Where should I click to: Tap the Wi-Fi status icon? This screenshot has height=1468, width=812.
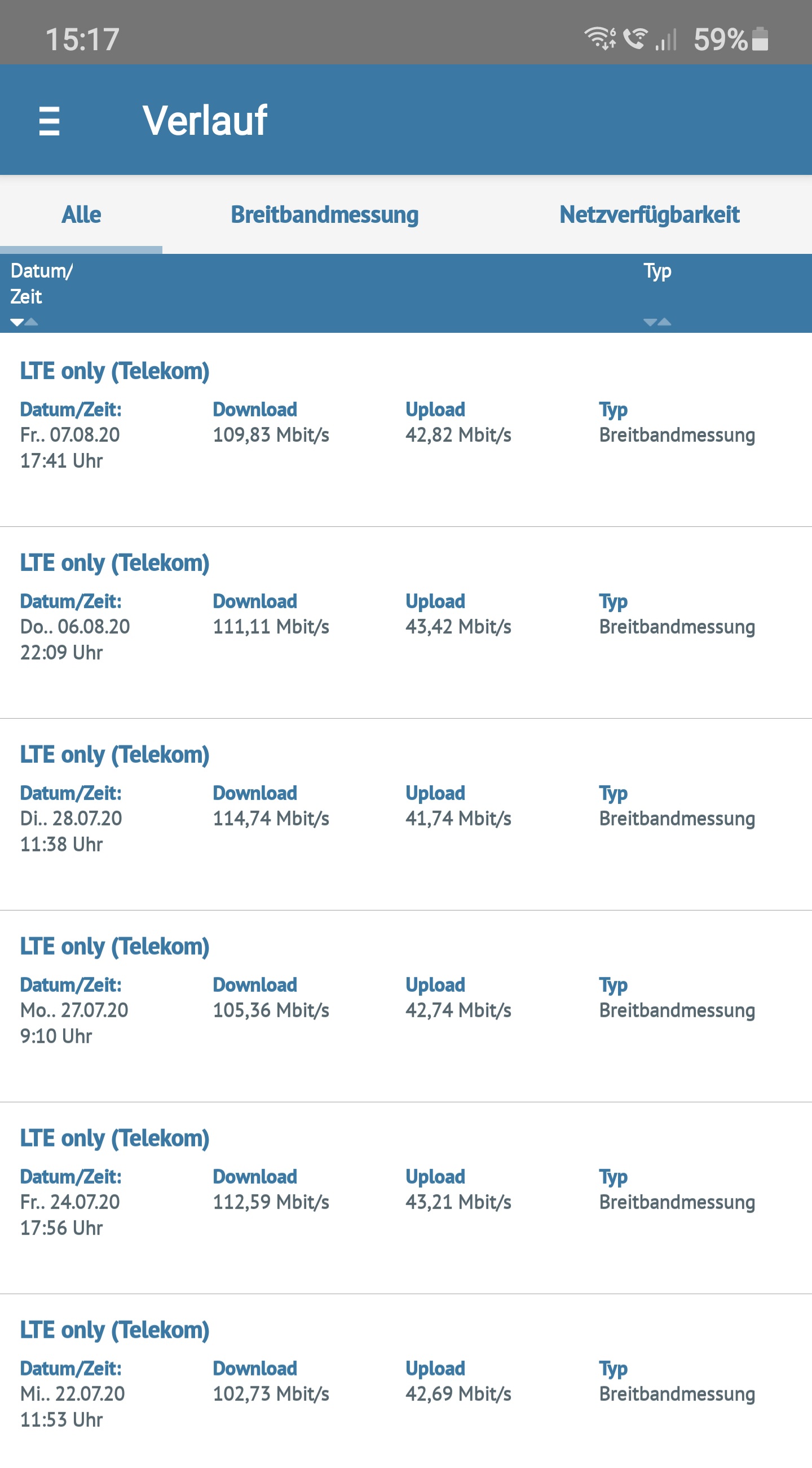pyautogui.click(x=599, y=39)
